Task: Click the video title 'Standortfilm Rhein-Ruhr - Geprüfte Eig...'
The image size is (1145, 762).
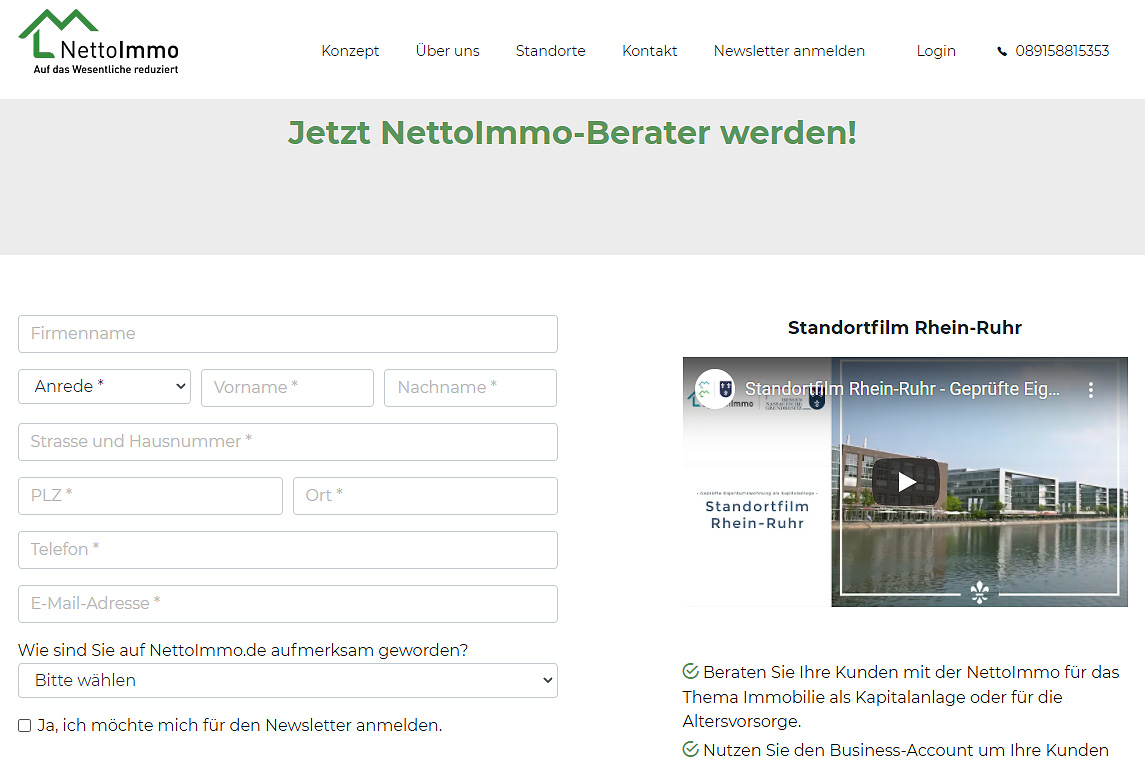Action: [x=902, y=389]
